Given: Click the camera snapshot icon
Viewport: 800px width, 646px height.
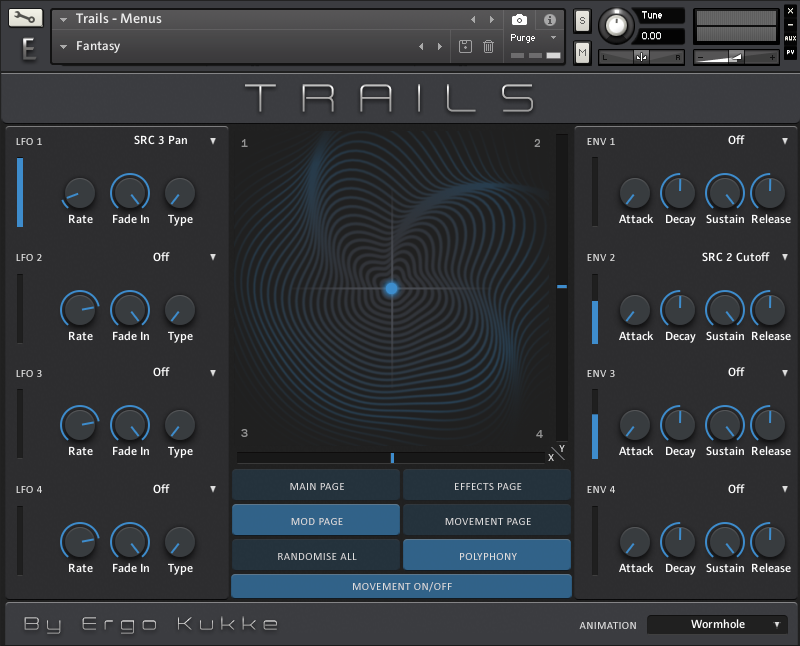Looking at the screenshot, I should 519,19.
